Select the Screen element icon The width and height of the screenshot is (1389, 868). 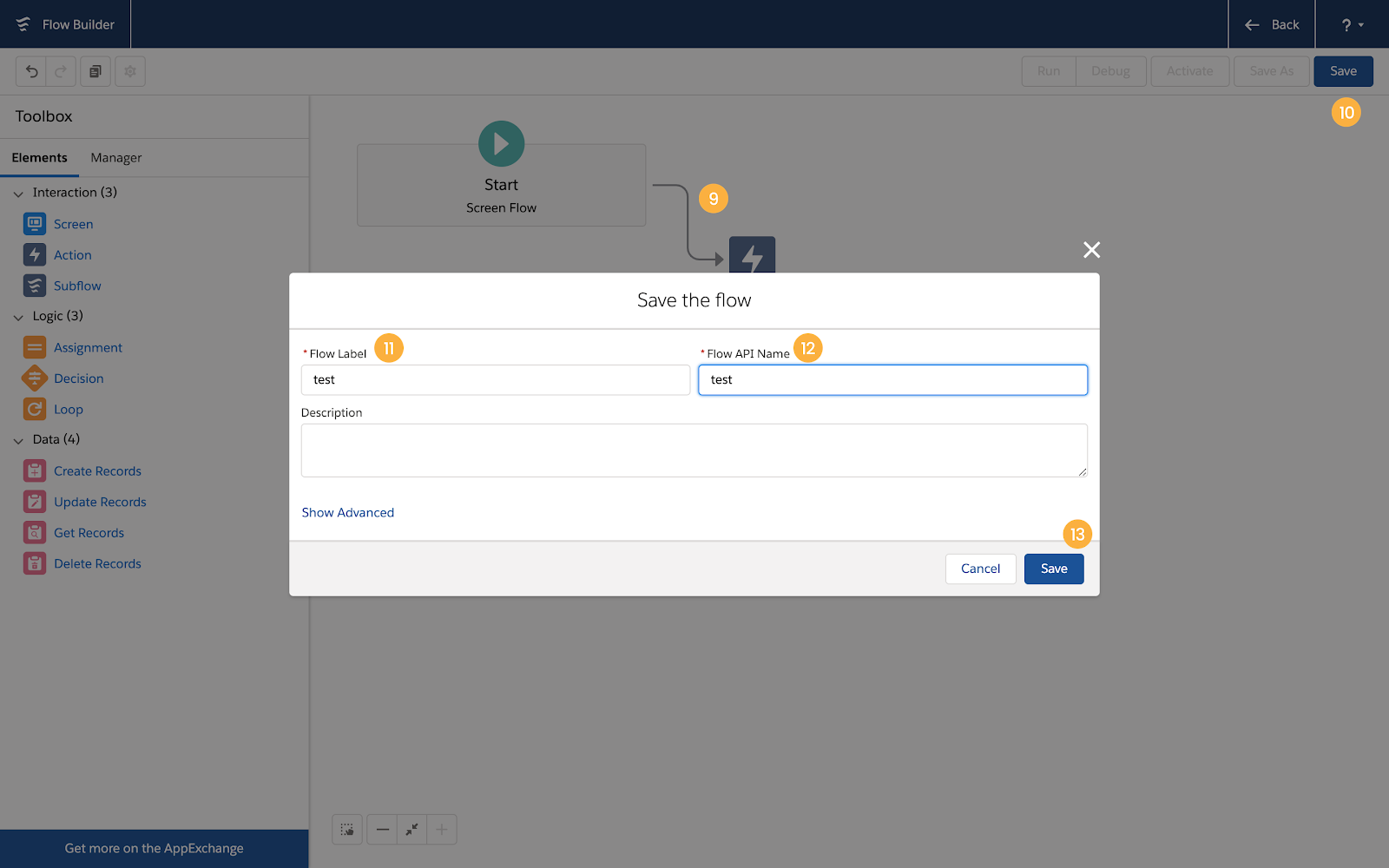(35, 224)
